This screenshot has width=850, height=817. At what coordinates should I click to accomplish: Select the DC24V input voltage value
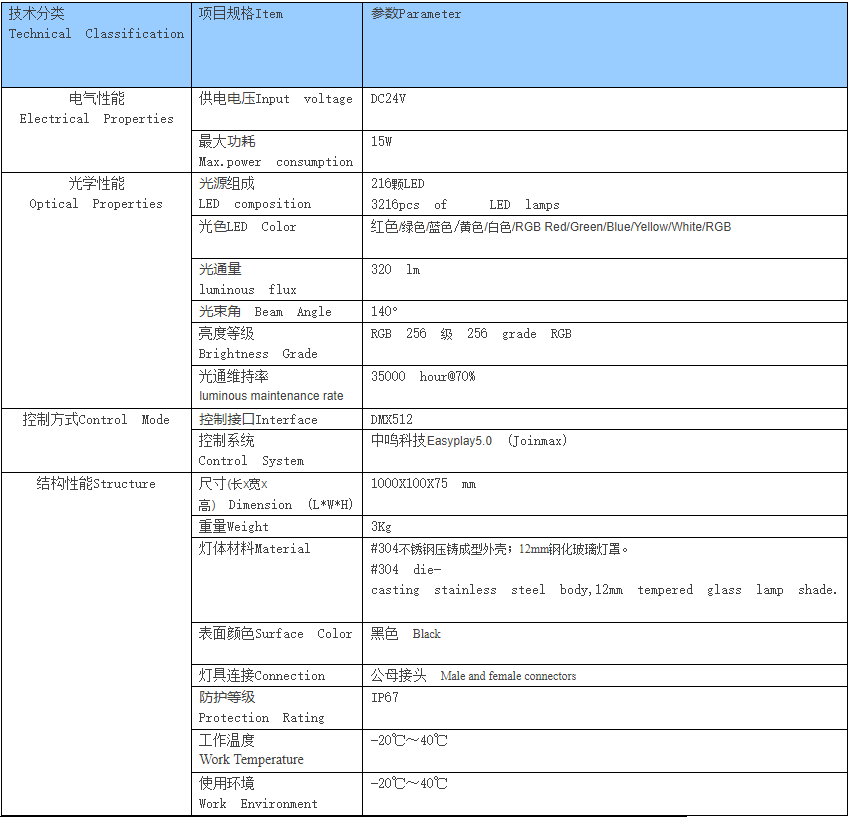point(388,99)
